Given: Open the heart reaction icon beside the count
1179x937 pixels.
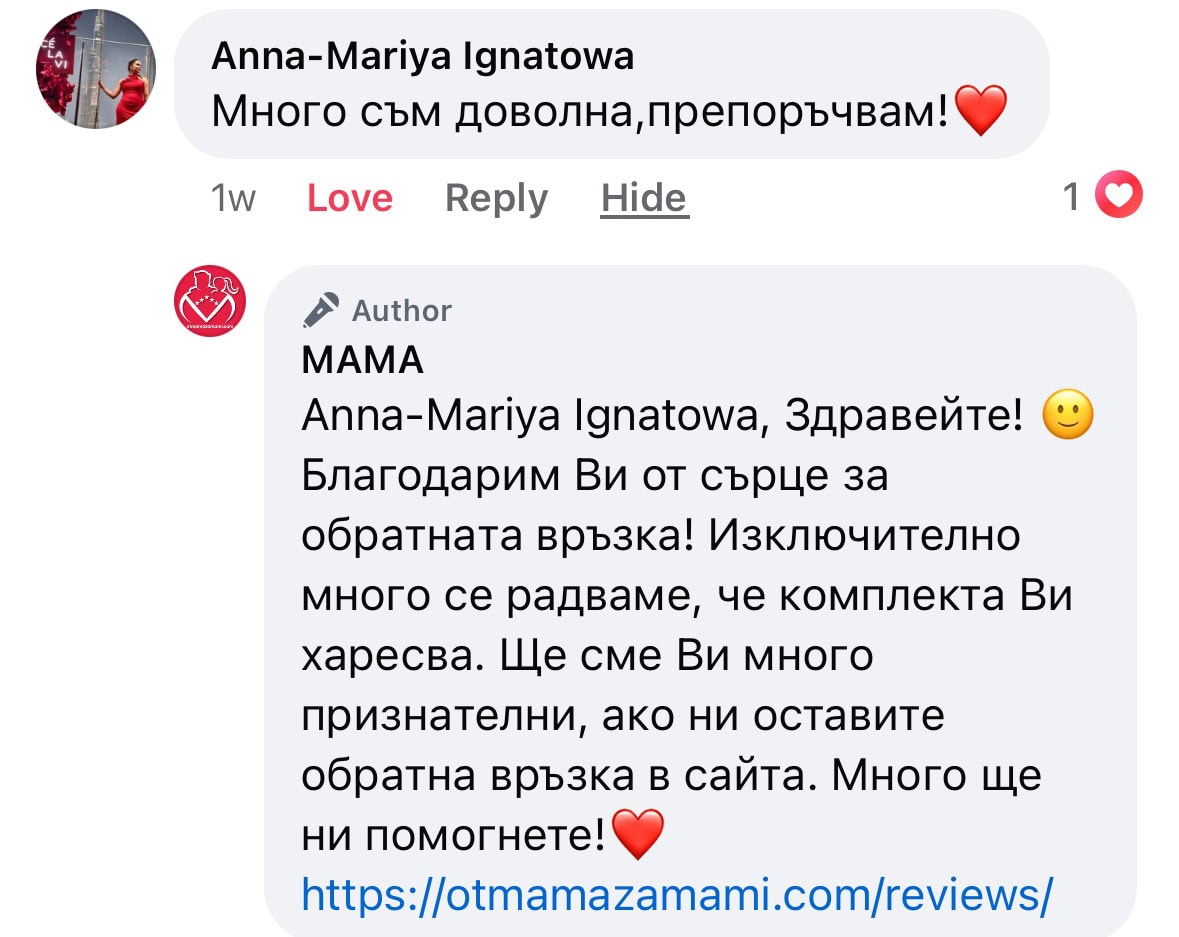Looking at the screenshot, I should click(1118, 196).
